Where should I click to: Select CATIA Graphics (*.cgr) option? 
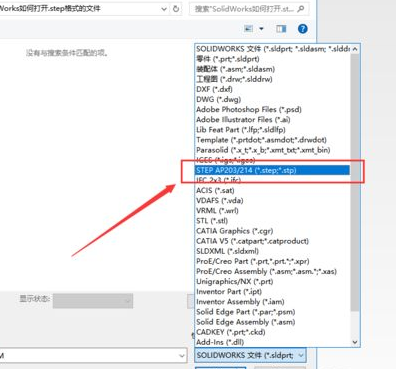click(x=272, y=231)
